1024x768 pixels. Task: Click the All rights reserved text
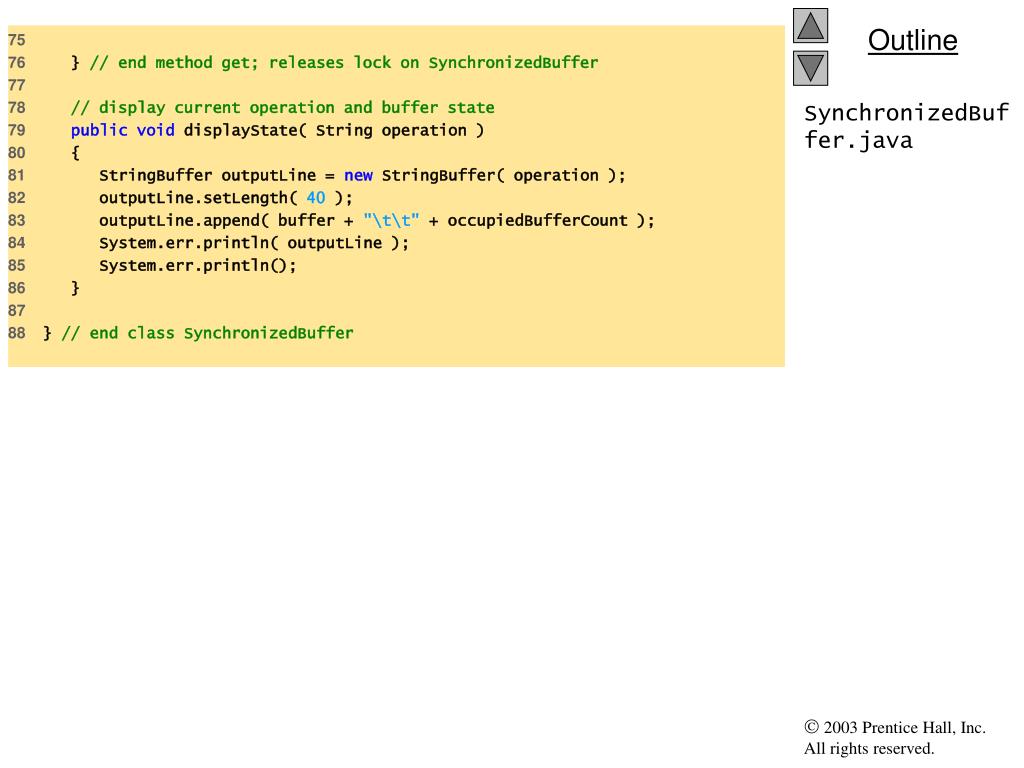[x=869, y=748]
